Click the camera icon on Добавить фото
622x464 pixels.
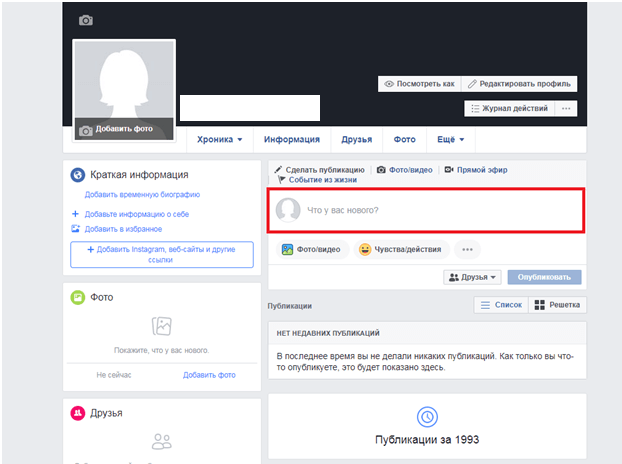point(86,130)
